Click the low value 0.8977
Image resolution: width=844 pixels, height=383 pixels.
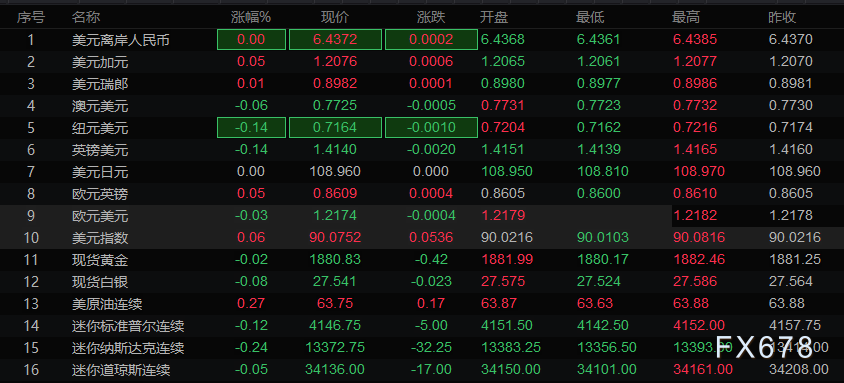click(599, 83)
